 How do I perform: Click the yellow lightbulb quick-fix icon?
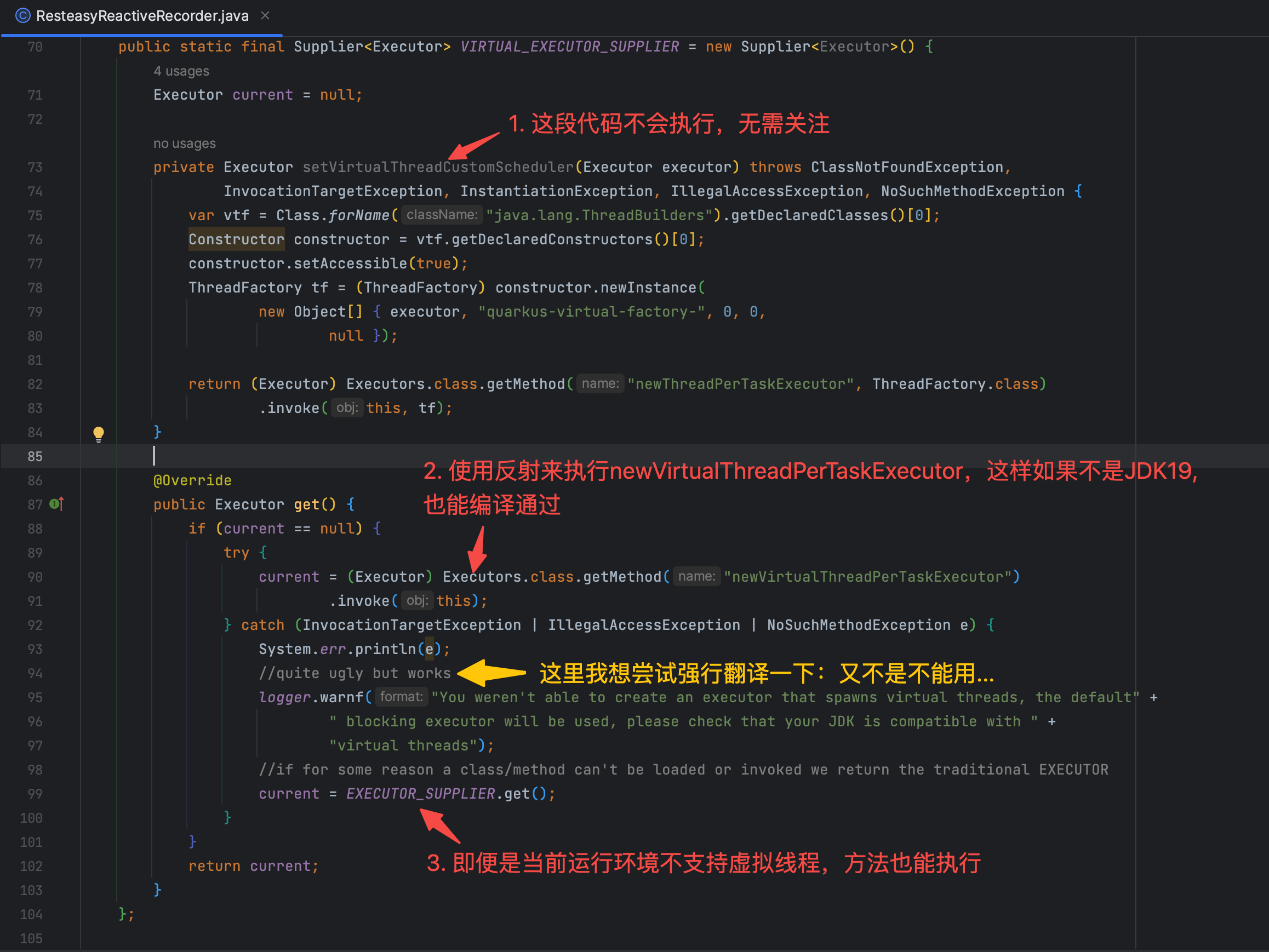99,434
